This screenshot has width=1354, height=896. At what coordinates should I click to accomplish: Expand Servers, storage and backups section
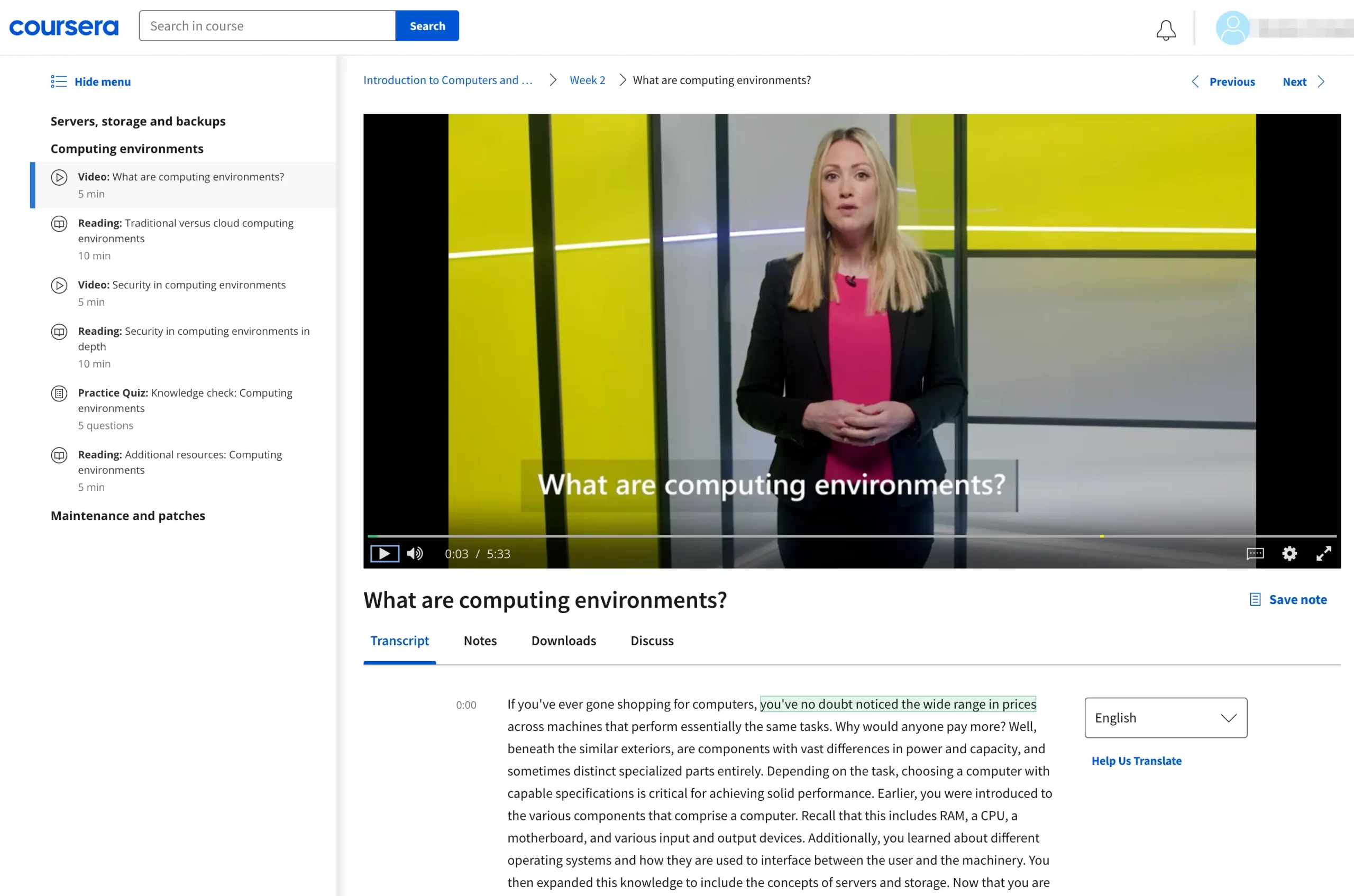point(138,121)
